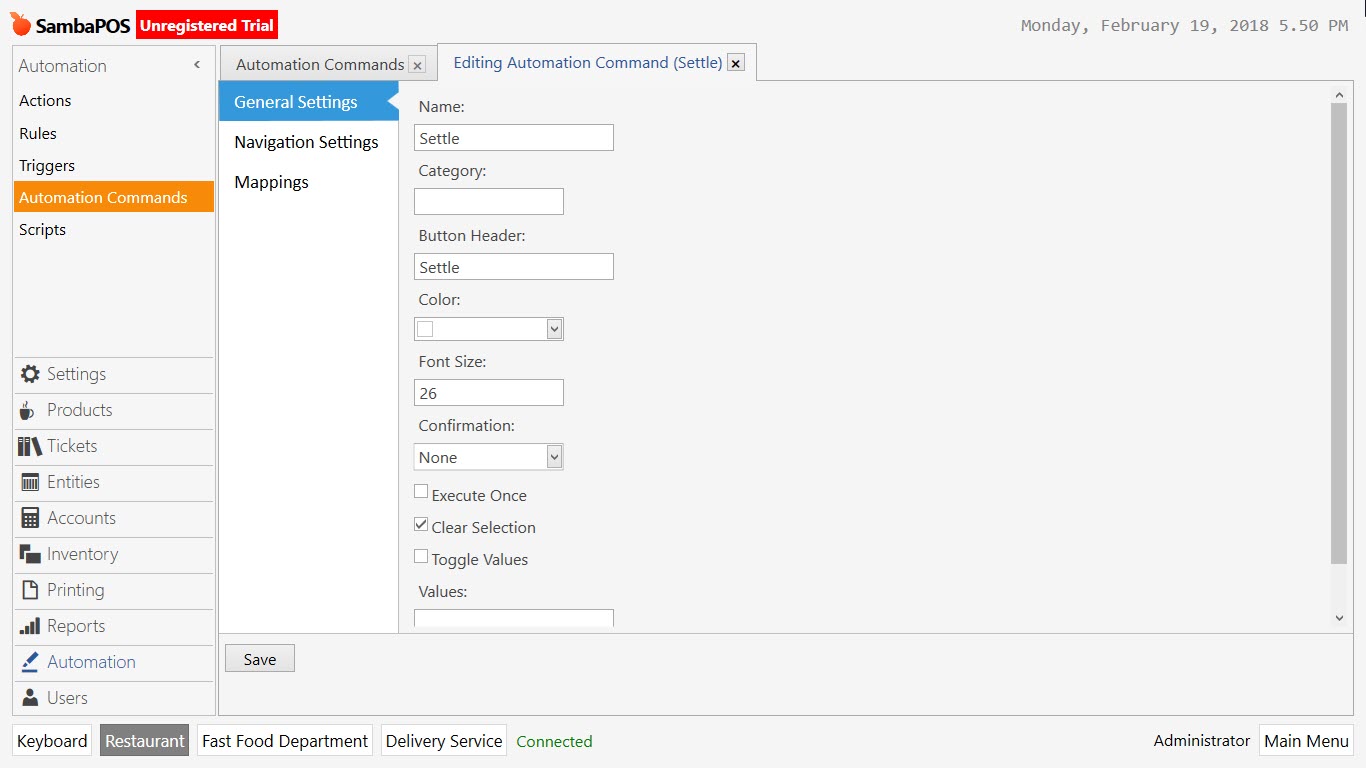Image resolution: width=1366 pixels, height=768 pixels.
Task: Click the Inventory icon in sidebar
Action: [x=30, y=554]
